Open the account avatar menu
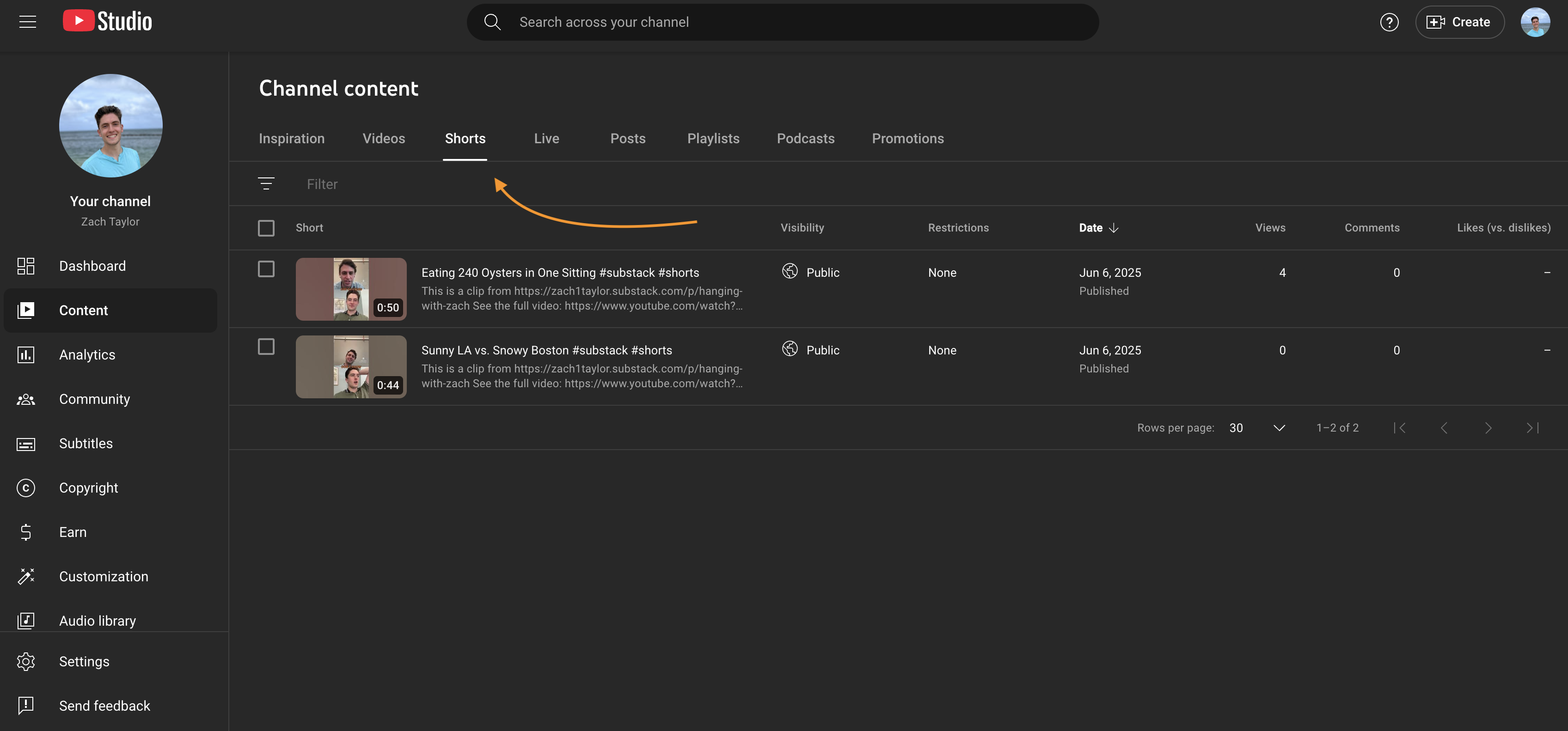This screenshot has width=1568, height=731. click(1535, 22)
